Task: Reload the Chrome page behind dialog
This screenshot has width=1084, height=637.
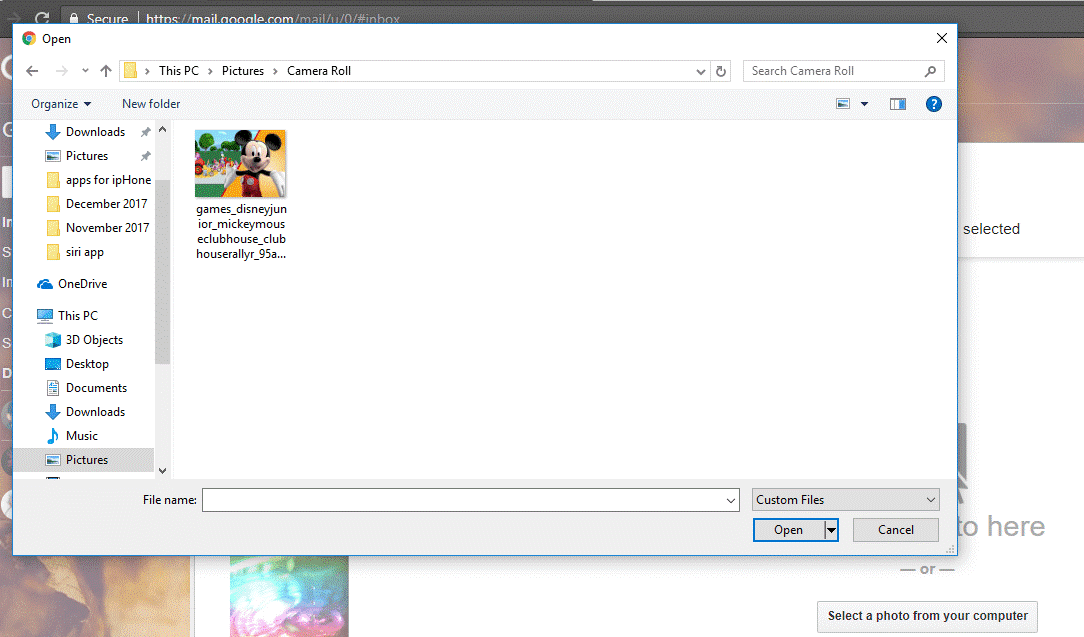Action: pos(41,18)
